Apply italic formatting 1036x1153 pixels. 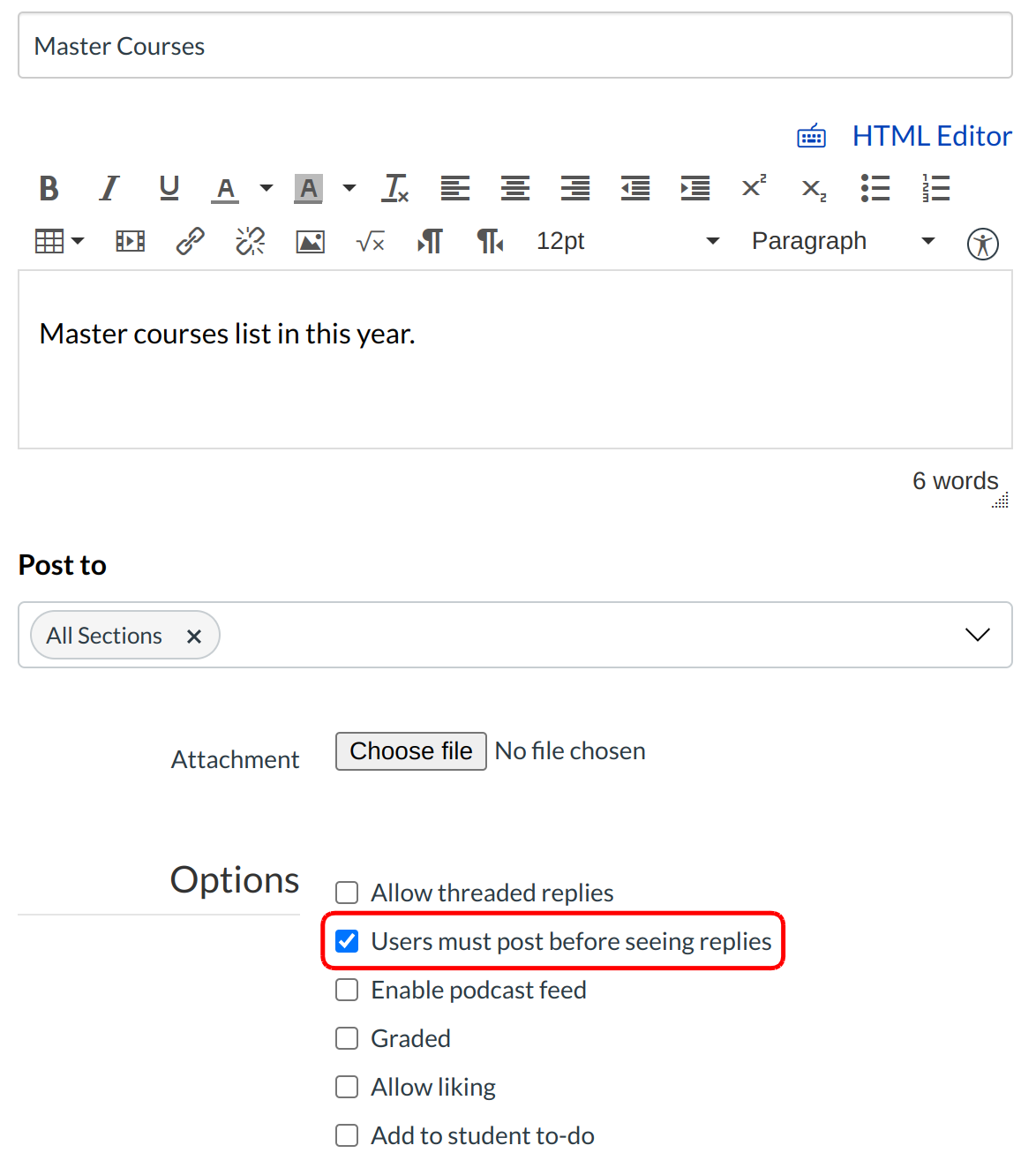[109, 188]
